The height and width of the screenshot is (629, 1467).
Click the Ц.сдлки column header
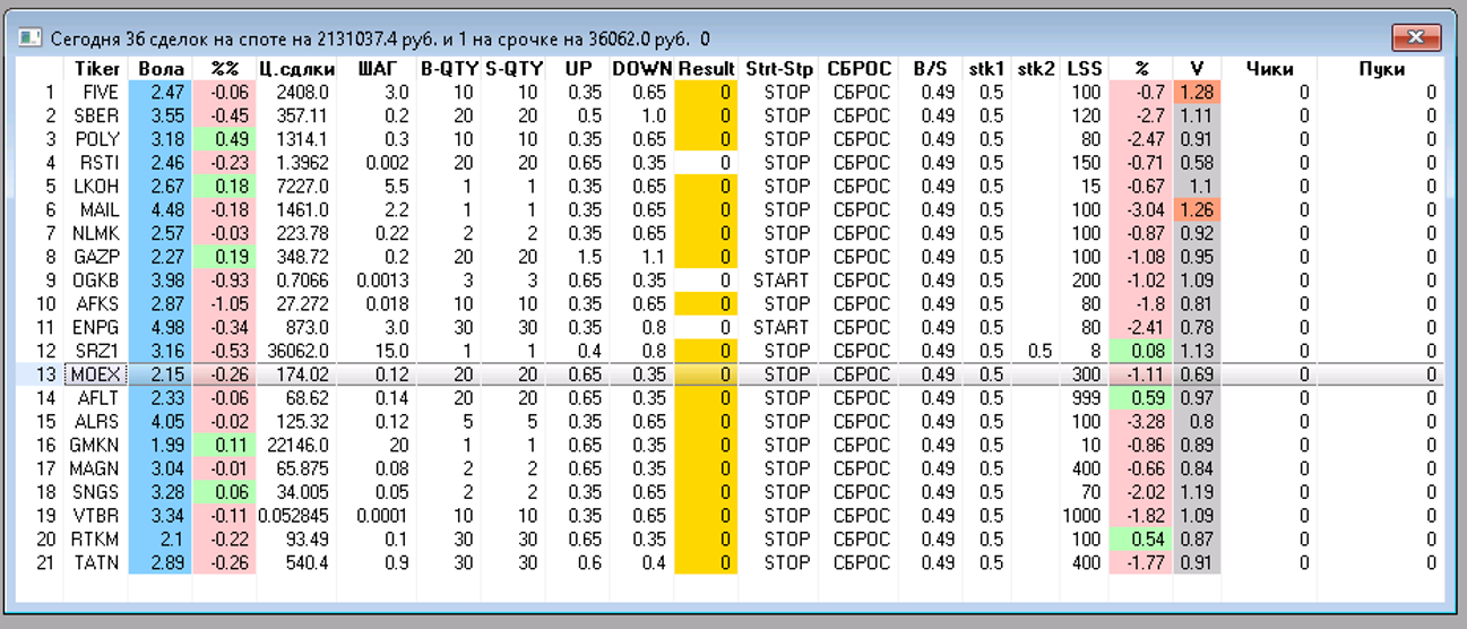296,69
